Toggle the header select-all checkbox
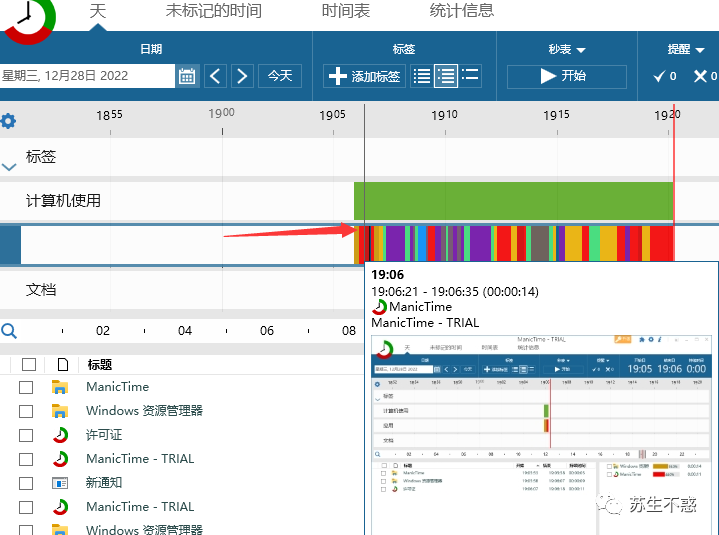The height and width of the screenshot is (535, 719). [x=29, y=364]
